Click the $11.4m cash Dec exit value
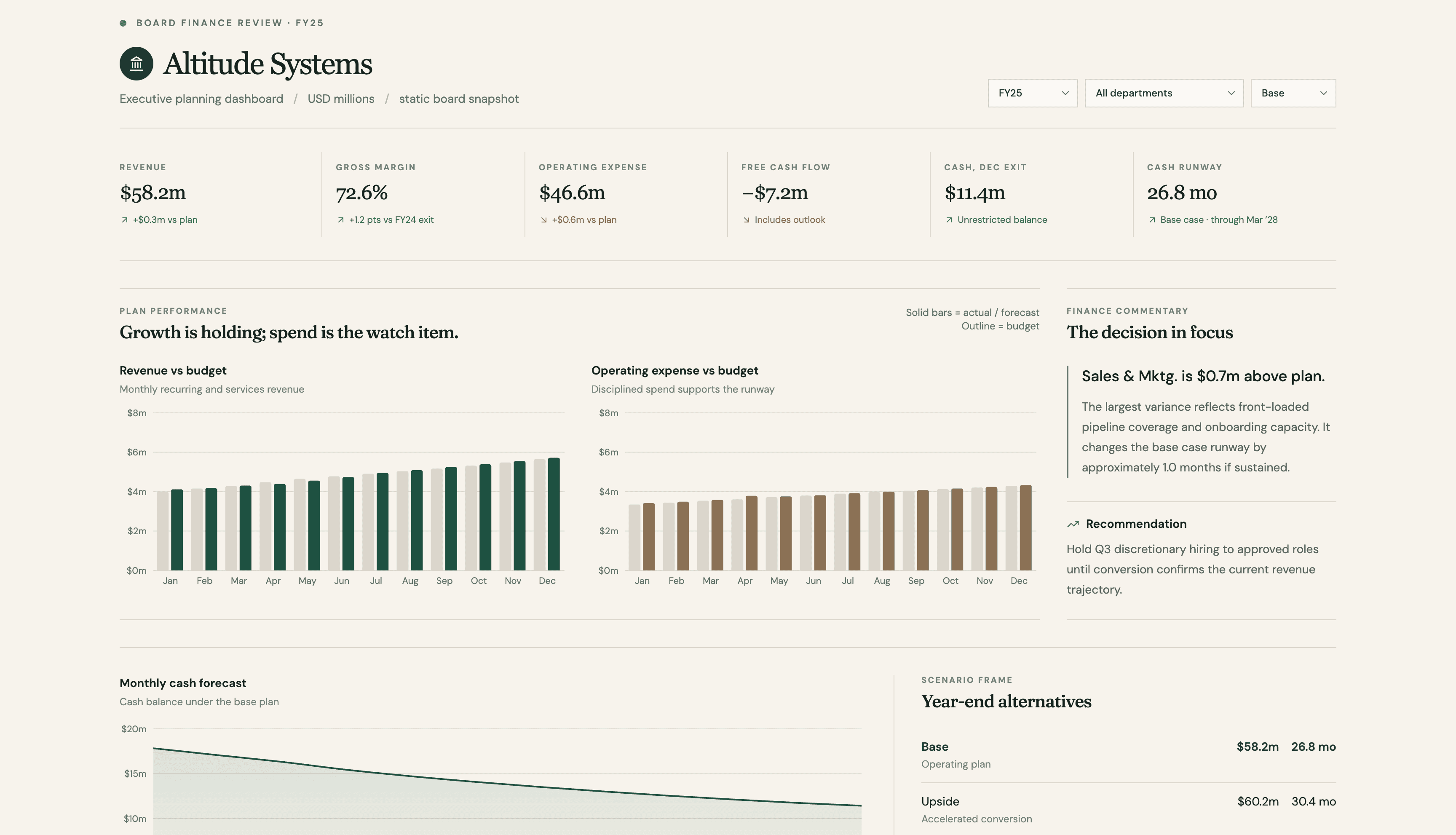 pyautogui.click(x=975, y=193)
